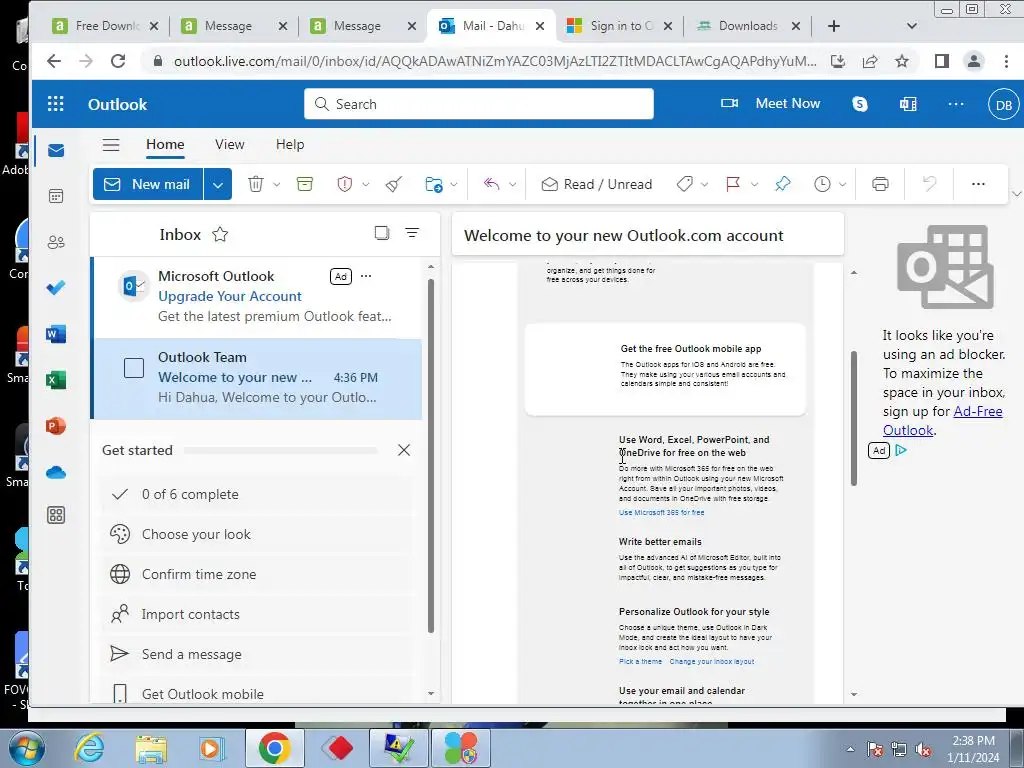Open Choose your look item
Screen dimensions: 1024x768
coord(258,534)
